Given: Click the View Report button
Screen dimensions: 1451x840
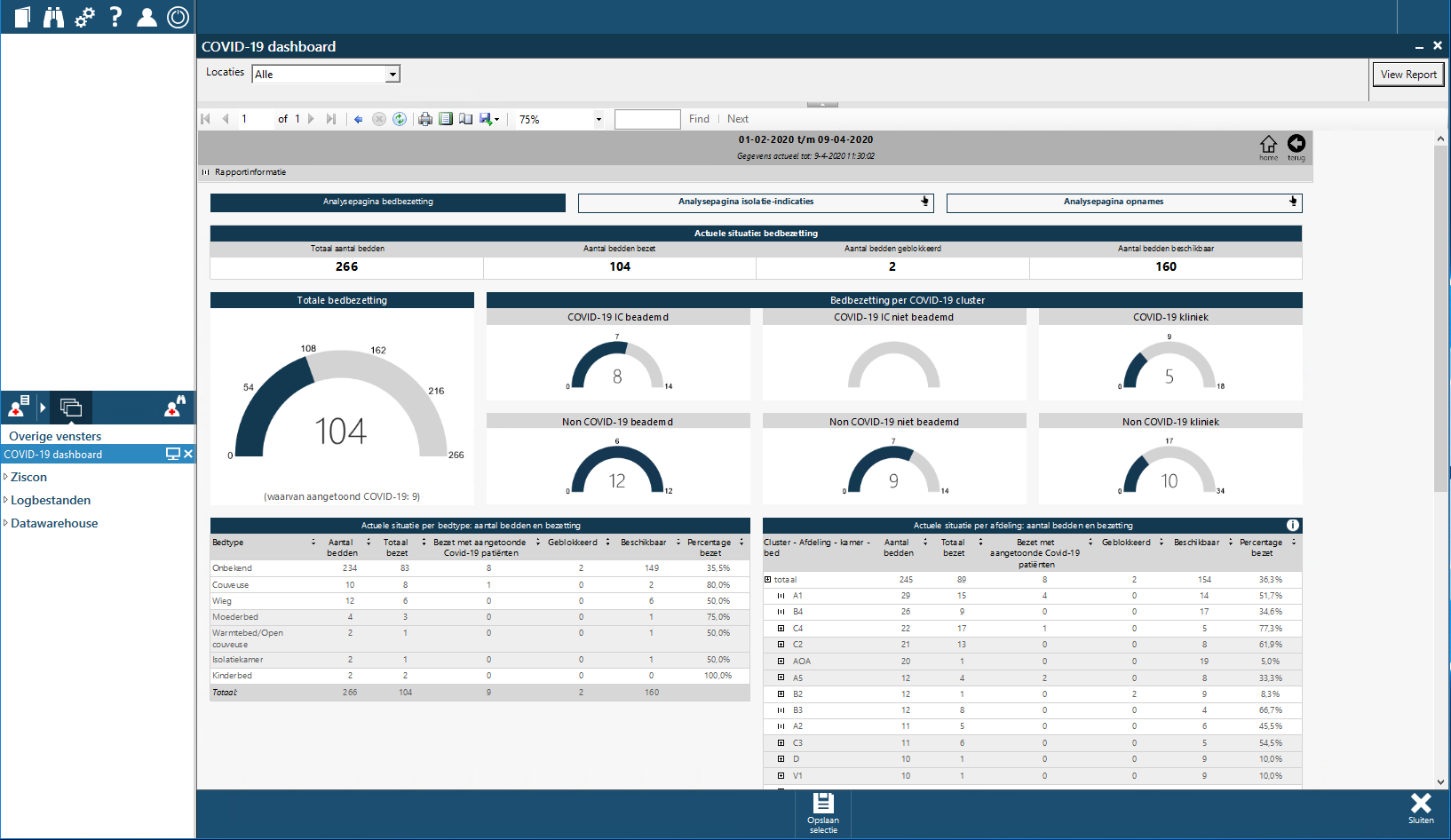Looking at the screenshot, I should click(1408, 75).
